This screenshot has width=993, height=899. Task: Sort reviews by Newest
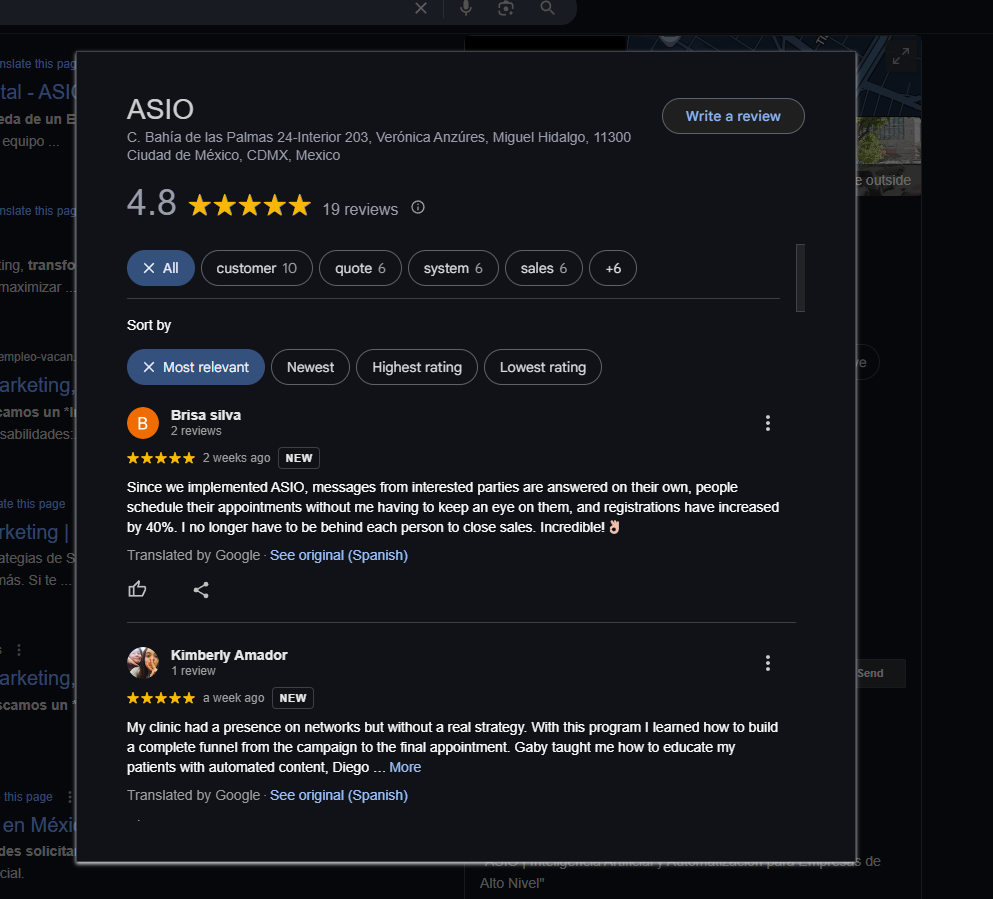[310, 367]
